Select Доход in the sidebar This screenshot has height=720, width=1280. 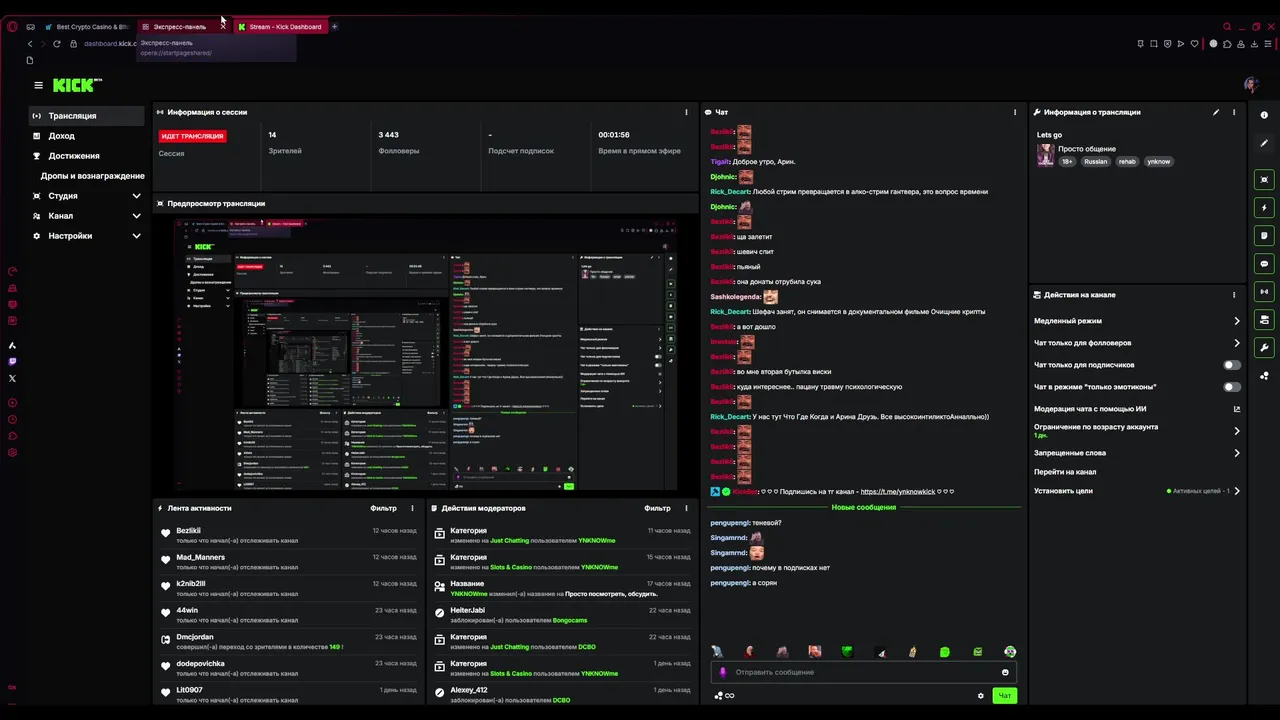[x=87, y=136]
